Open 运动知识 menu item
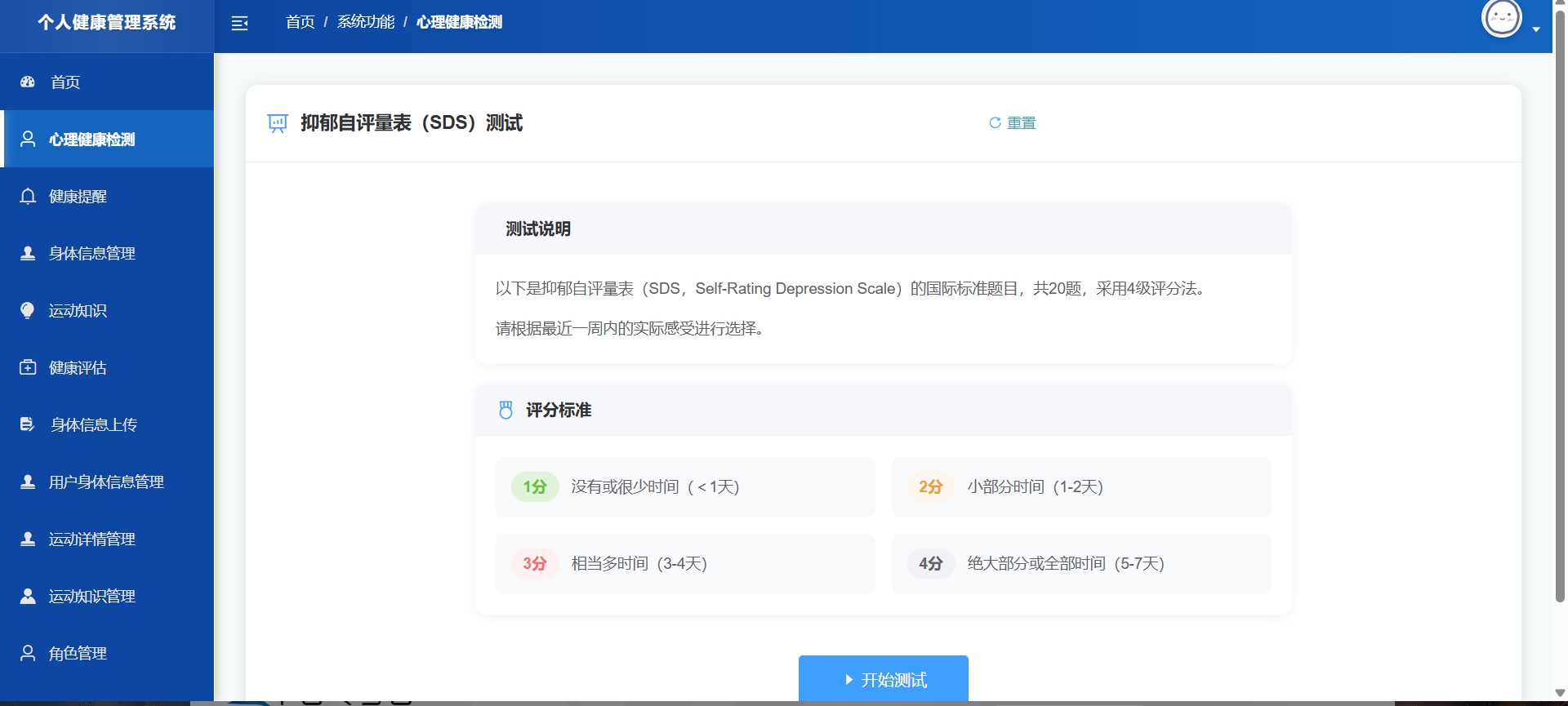1568x706 pixels. click(107, 310)
